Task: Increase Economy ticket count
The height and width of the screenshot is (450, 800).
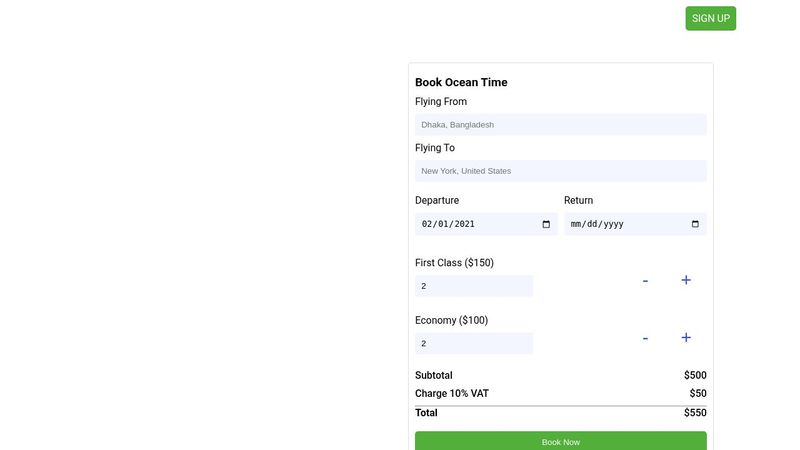Action: pyautogui.click(x=686, y=338)
